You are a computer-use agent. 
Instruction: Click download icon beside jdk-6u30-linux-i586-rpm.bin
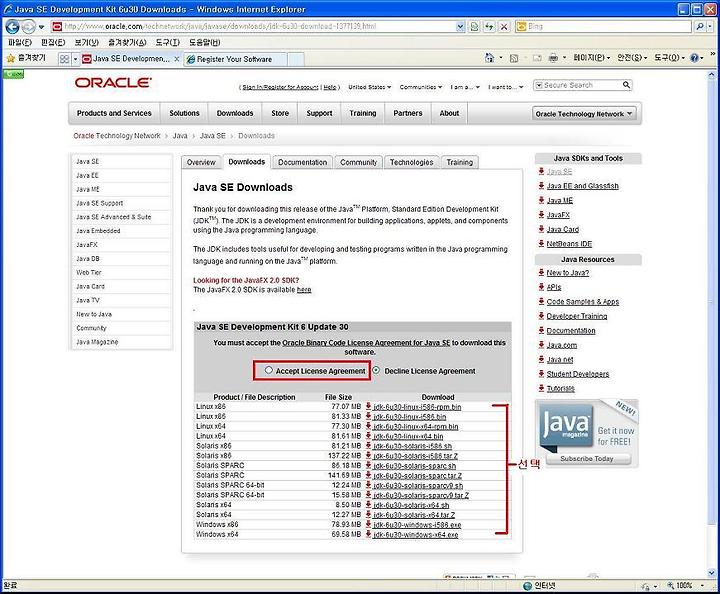pos(368,406)
